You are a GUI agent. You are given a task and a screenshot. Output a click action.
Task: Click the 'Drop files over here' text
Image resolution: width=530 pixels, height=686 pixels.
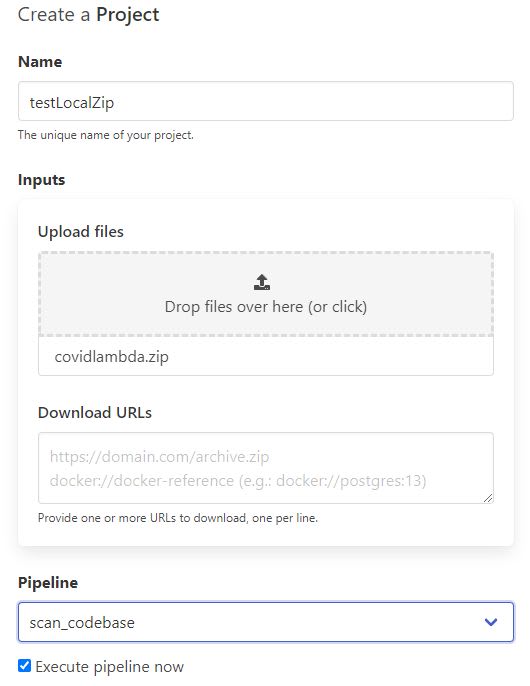pyautogui.click(x=266, y=307)
